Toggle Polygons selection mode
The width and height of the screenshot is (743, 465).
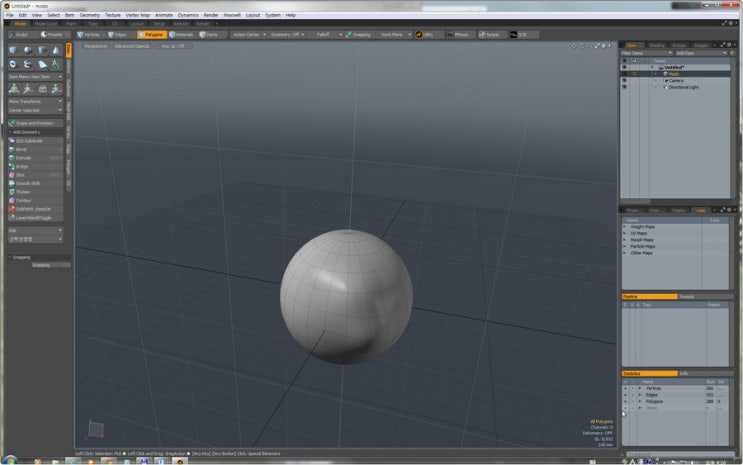coord(151,35)
